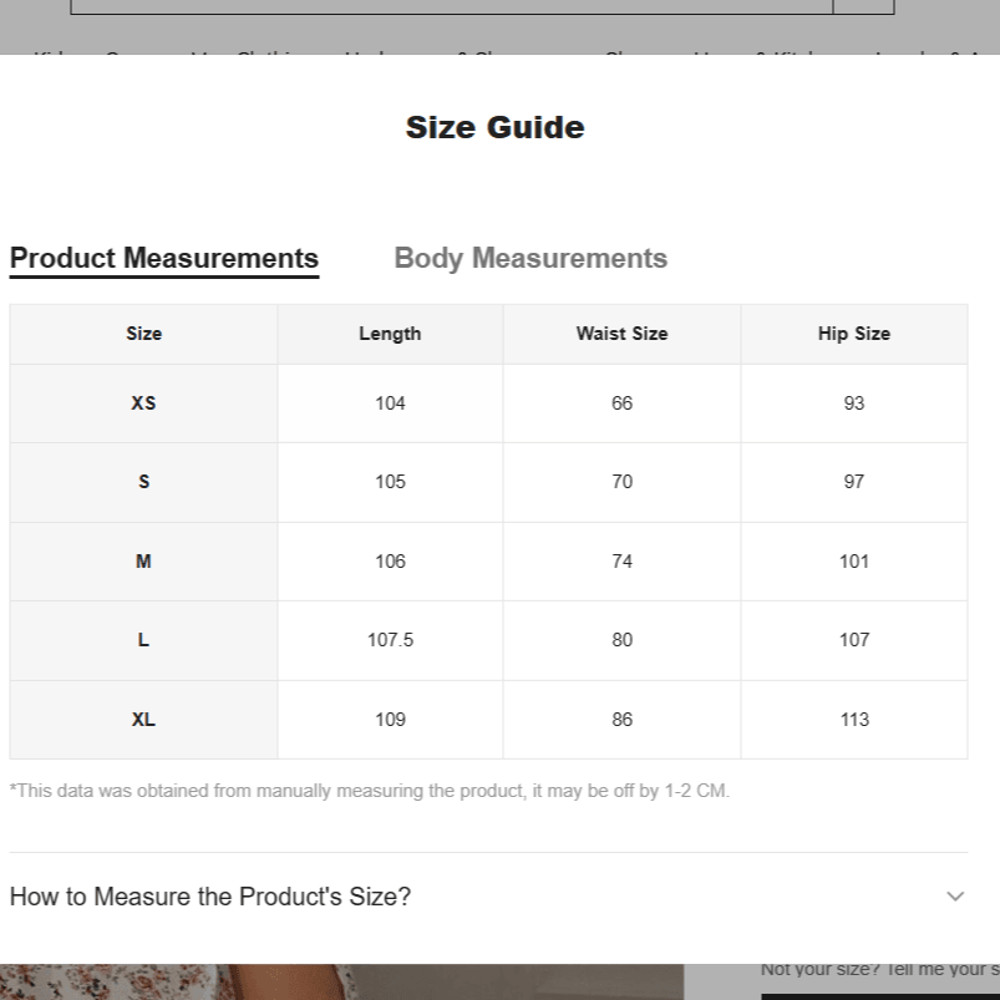Expand the How to Measure chevron arrow
1000x1000 pixels.
pos(955,896)
